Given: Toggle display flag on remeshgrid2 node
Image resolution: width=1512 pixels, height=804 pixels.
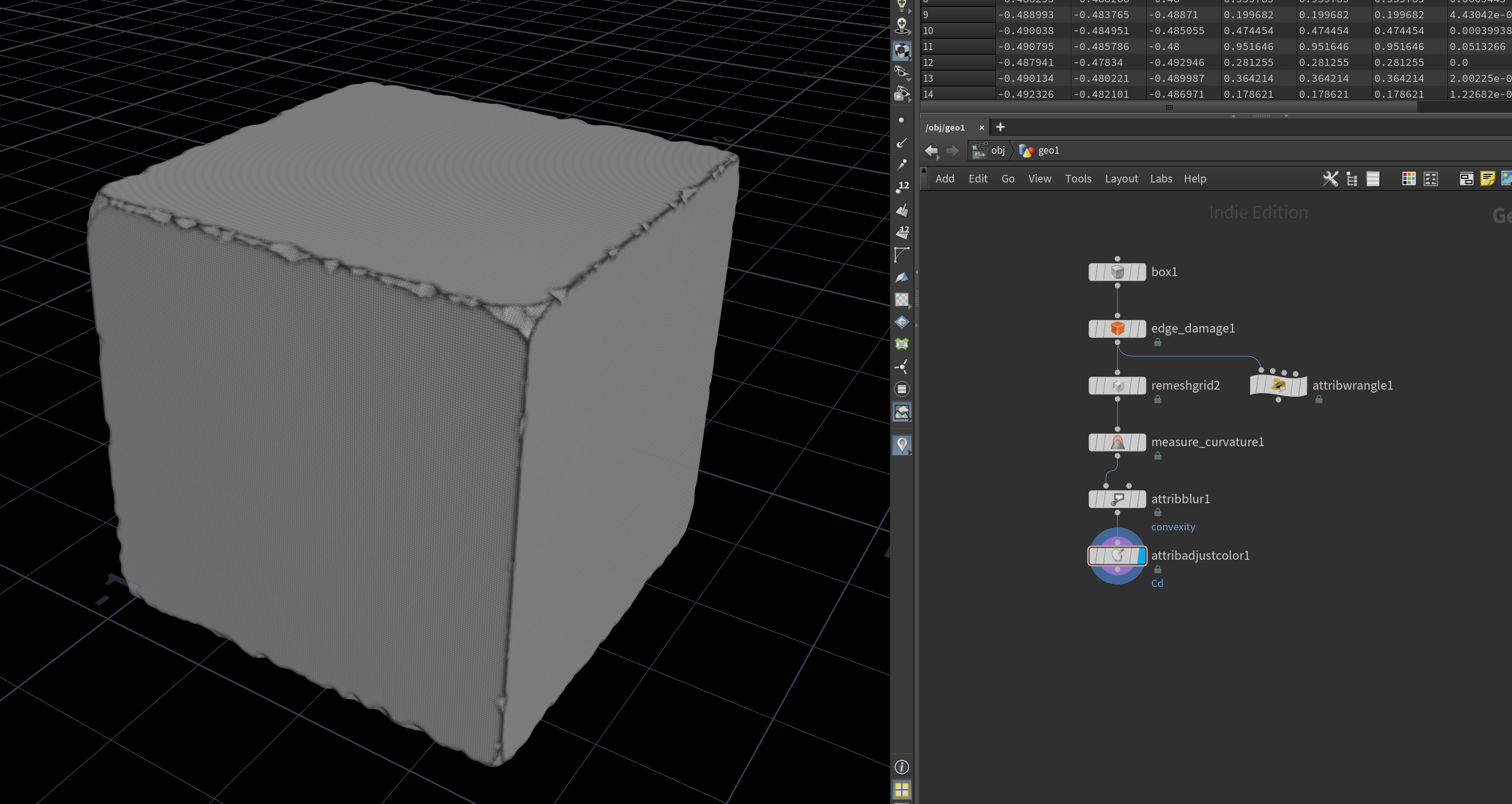Looking at the screenshot, I should point(1141,386).
